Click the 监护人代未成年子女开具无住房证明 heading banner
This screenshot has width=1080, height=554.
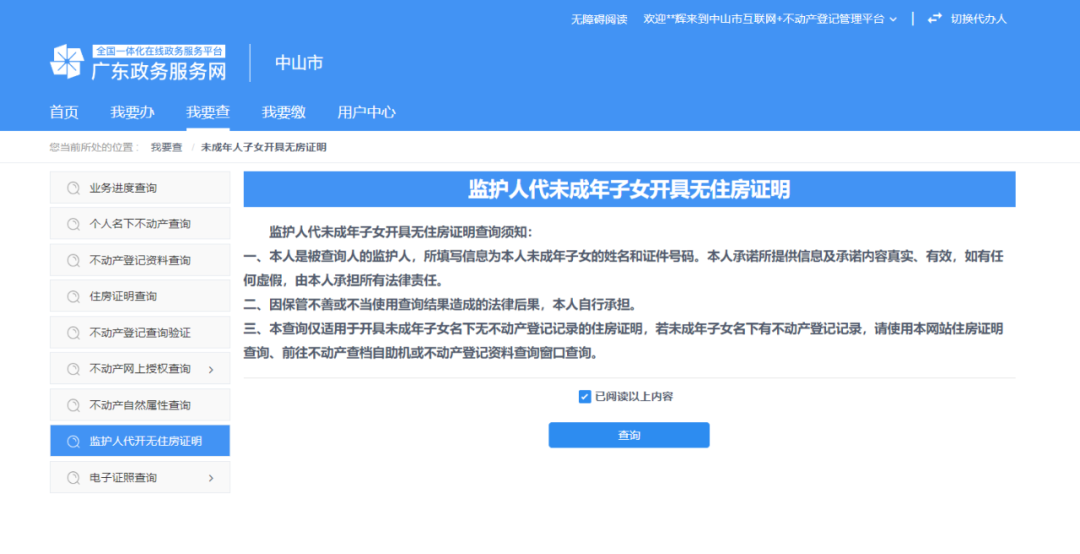pos(629,189)
